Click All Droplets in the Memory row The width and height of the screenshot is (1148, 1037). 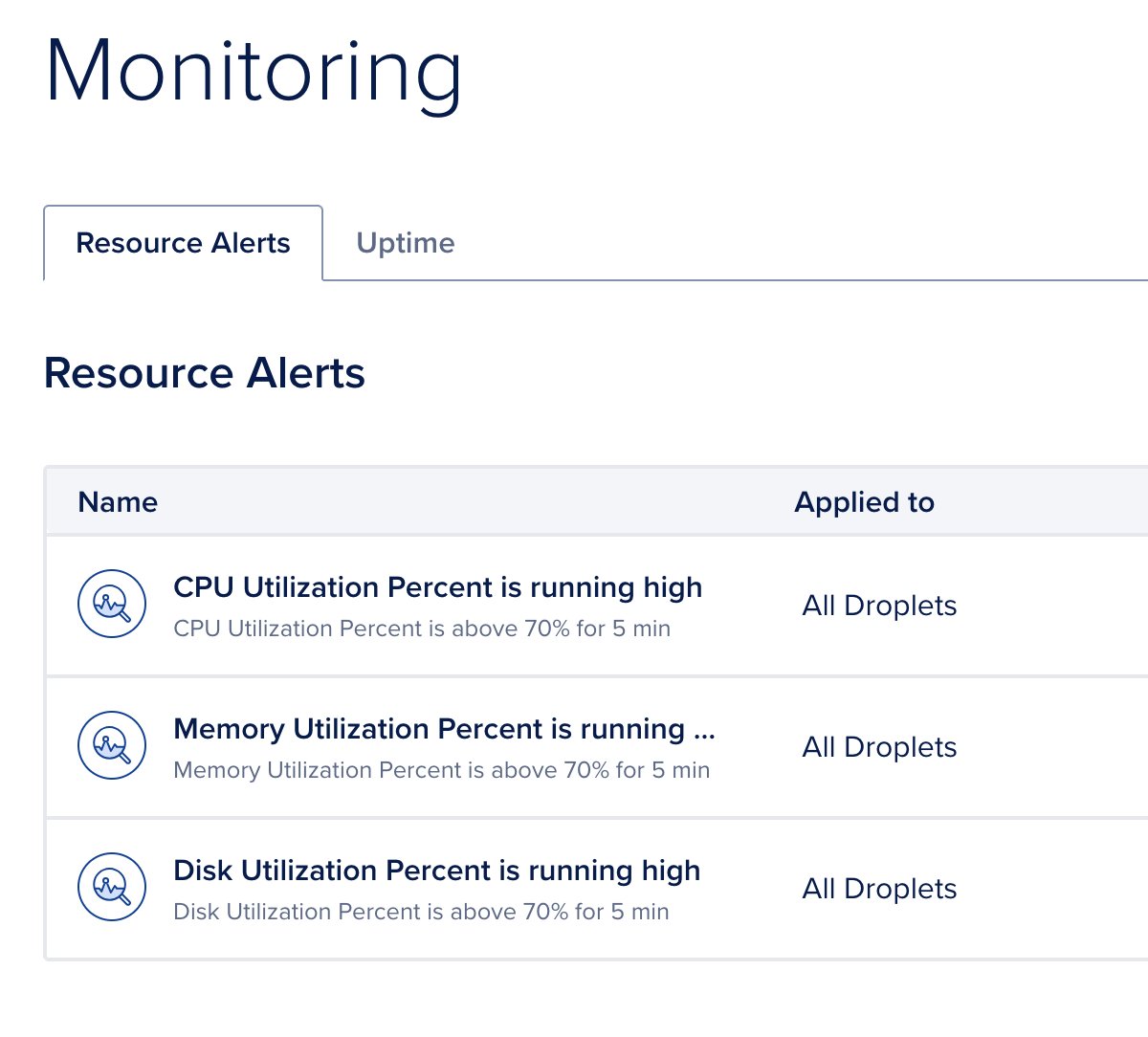pos(880,747)
